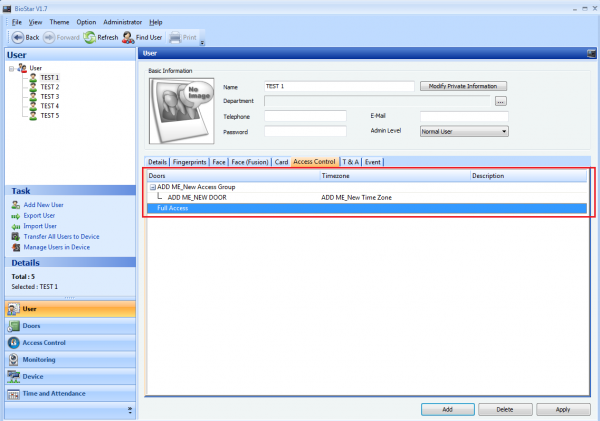The image size is (600, 421).
Task: Collapse the User tree root node
Action: (10, 68)
